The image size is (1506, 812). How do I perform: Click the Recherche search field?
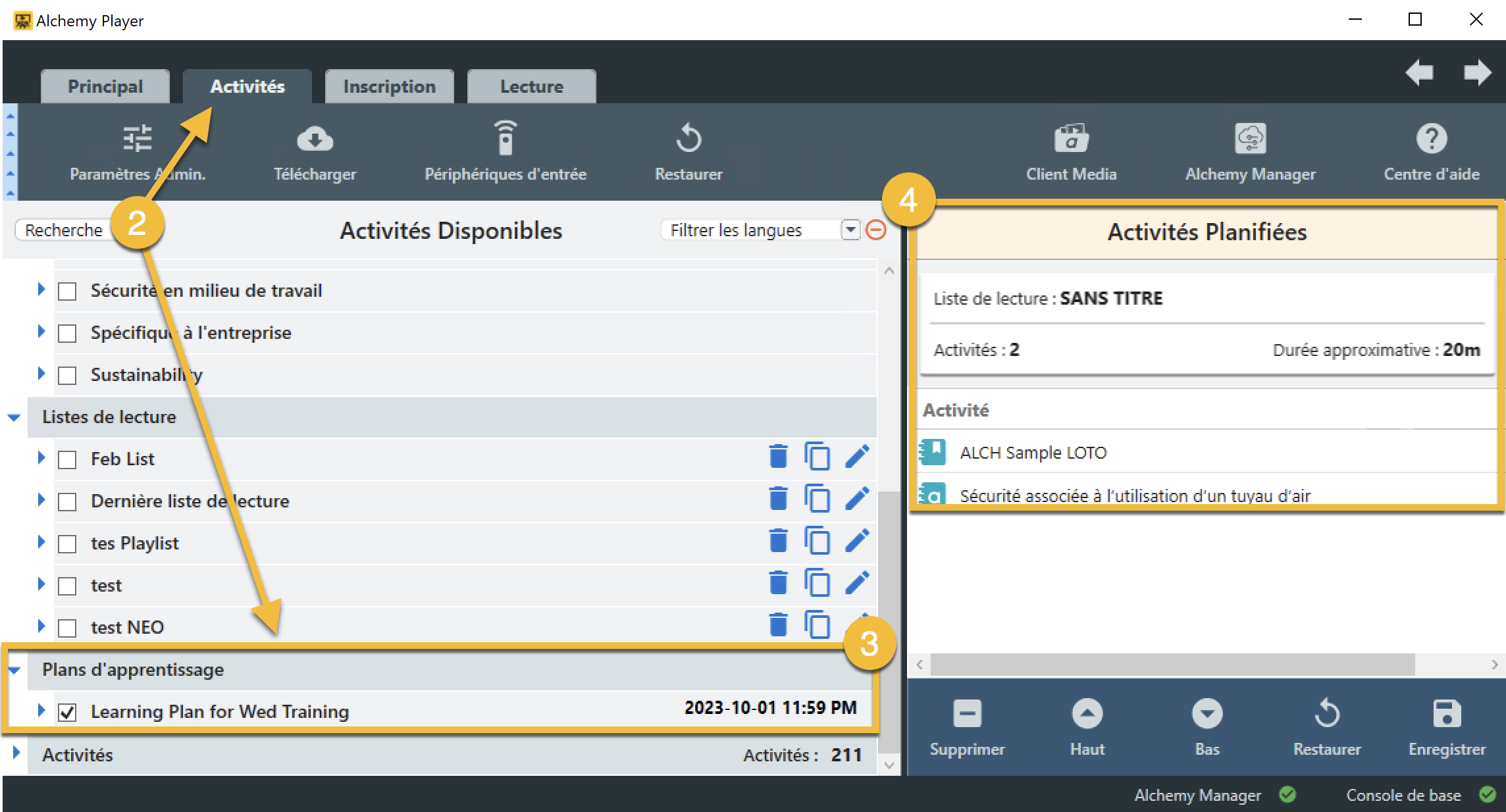[64, 230]
